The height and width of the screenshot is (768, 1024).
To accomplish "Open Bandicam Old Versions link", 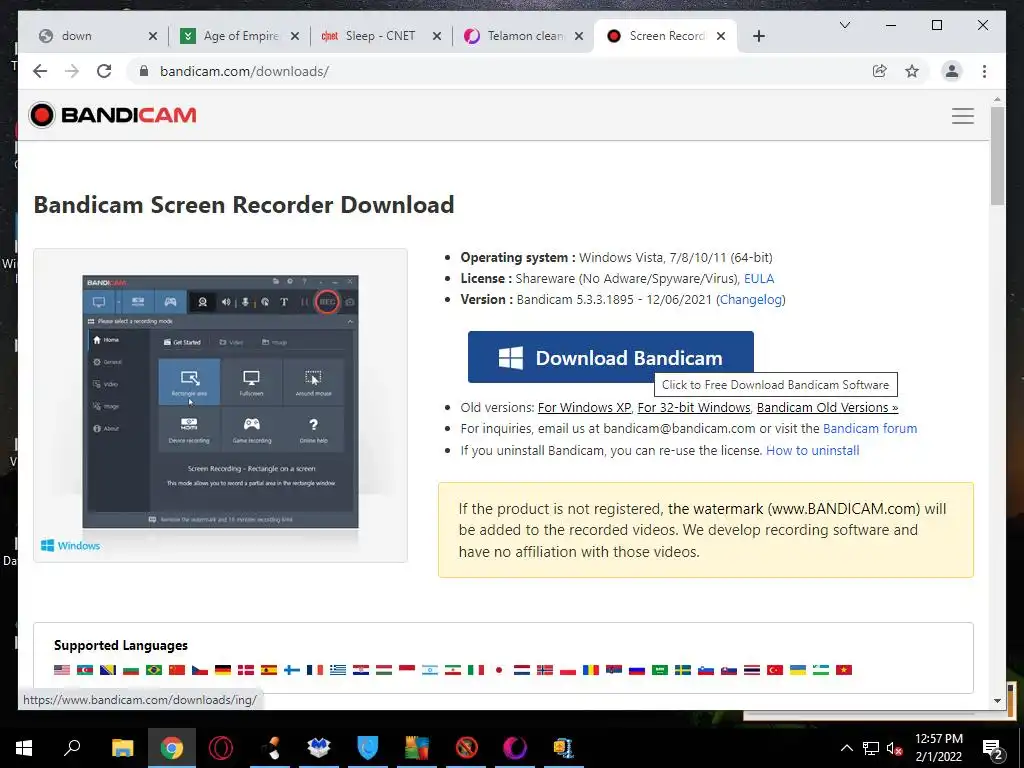I will [827, 408].
